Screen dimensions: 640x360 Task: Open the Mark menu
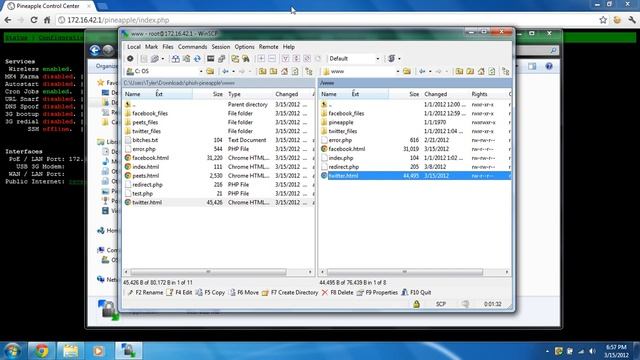[x=151, y=47]
